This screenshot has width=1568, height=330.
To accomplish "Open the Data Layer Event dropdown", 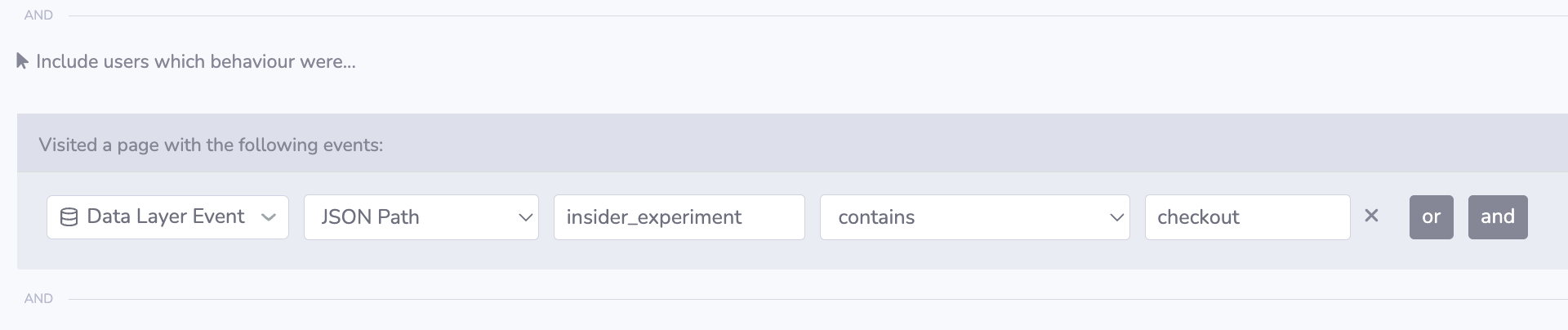I will 167,217.
